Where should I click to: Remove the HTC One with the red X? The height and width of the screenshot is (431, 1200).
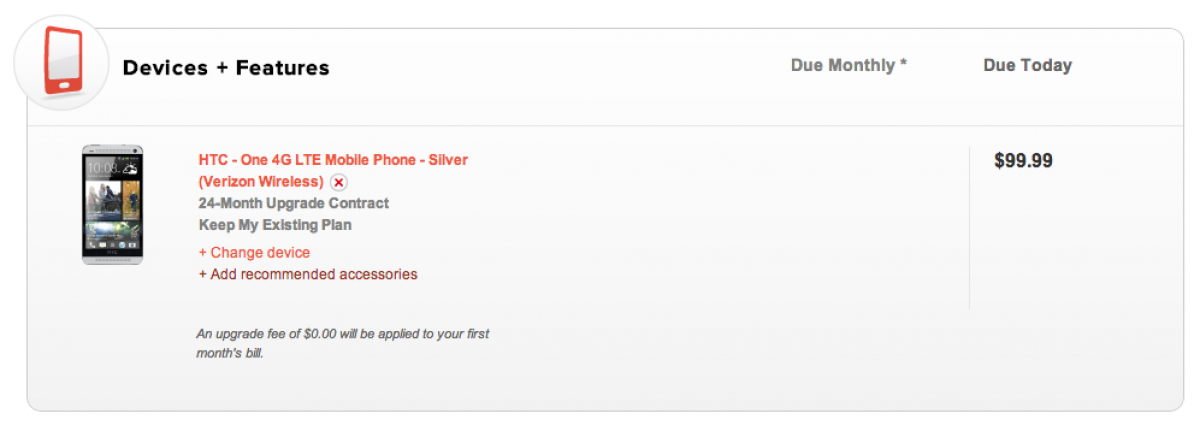click(339, 182)
